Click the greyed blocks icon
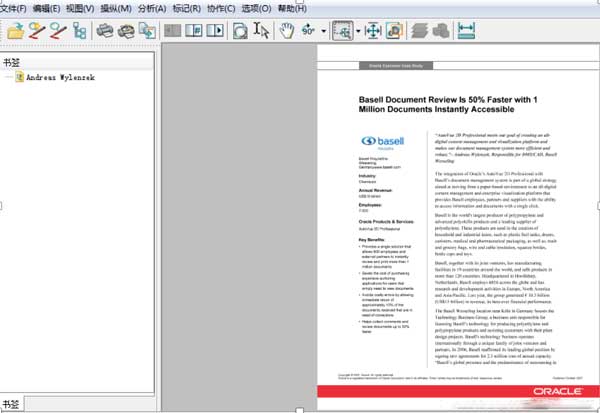600x413 pixels. click(441, 31)
